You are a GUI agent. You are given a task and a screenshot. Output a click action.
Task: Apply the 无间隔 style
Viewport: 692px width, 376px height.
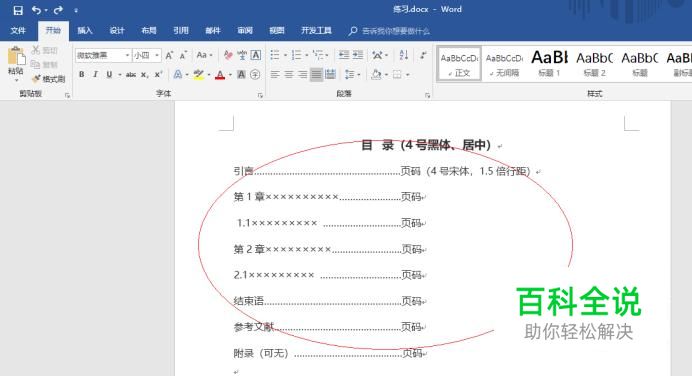[504, 64]
